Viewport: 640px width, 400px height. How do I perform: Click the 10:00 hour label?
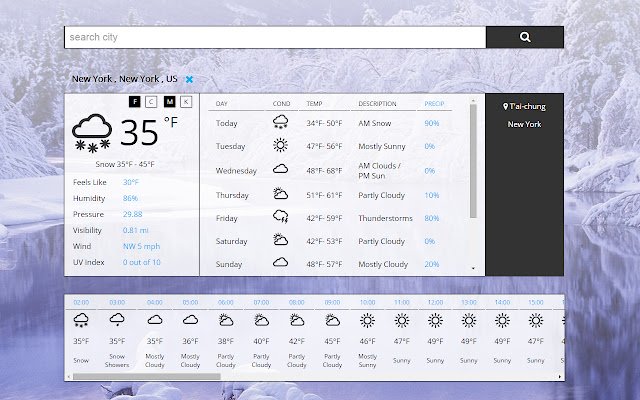point(367,302)
